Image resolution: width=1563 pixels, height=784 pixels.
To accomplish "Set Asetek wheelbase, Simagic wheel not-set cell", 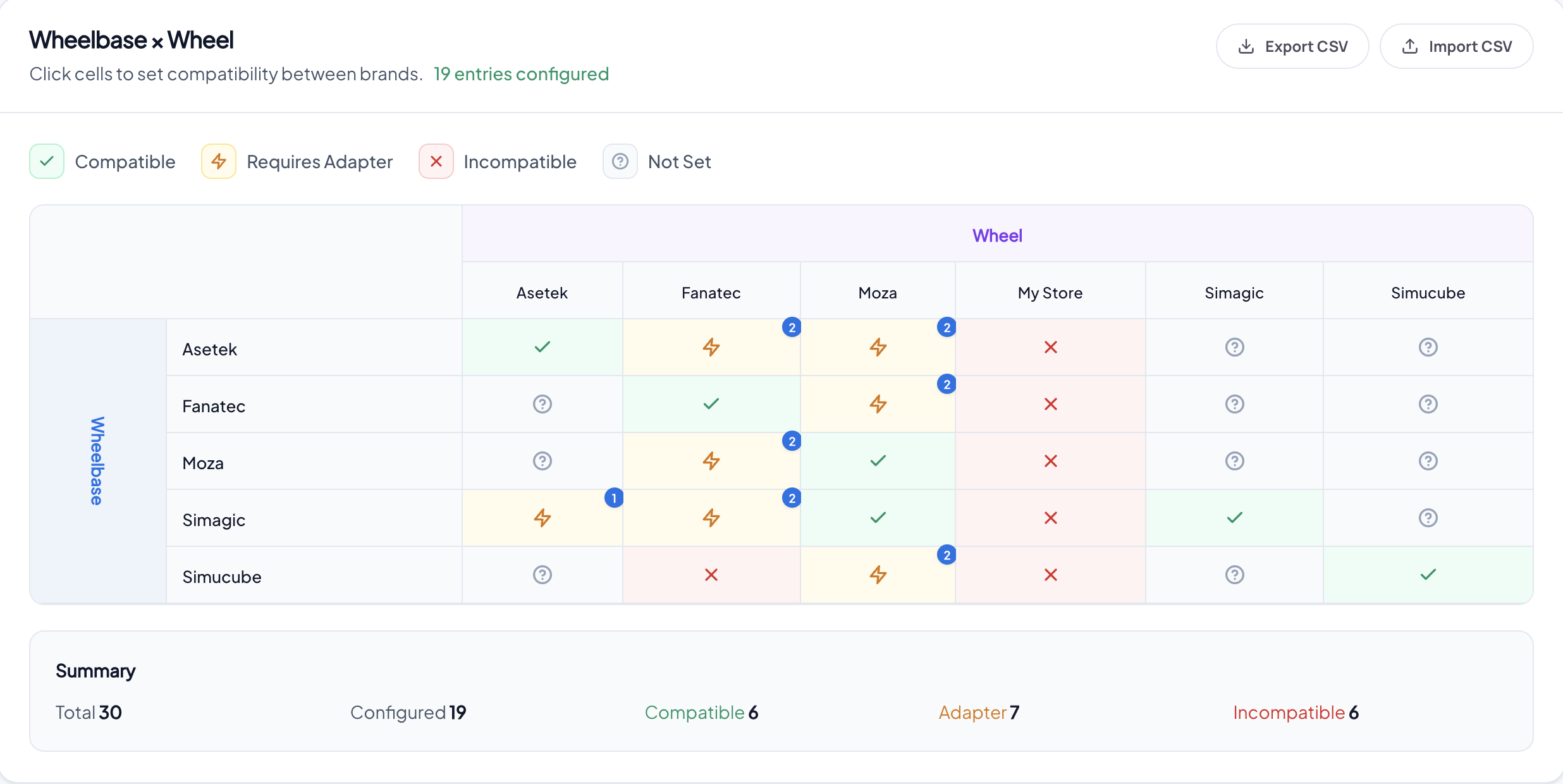I will (1235, 347).
